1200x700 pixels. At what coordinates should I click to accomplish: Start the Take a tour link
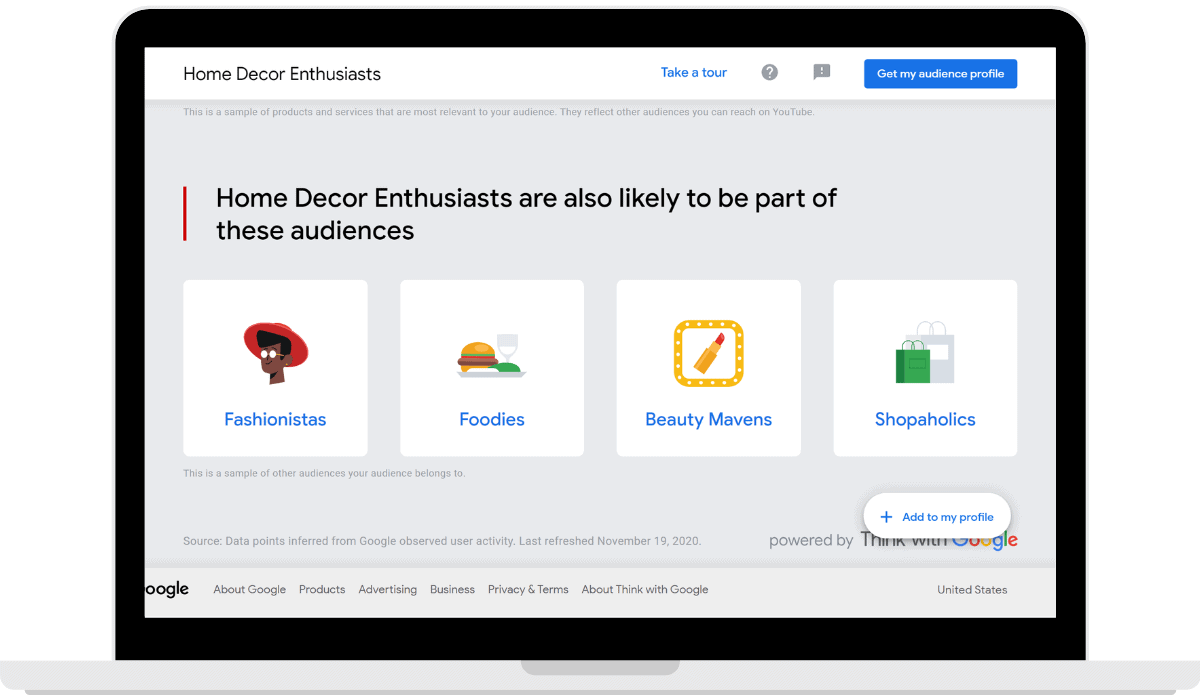(694, 73)
